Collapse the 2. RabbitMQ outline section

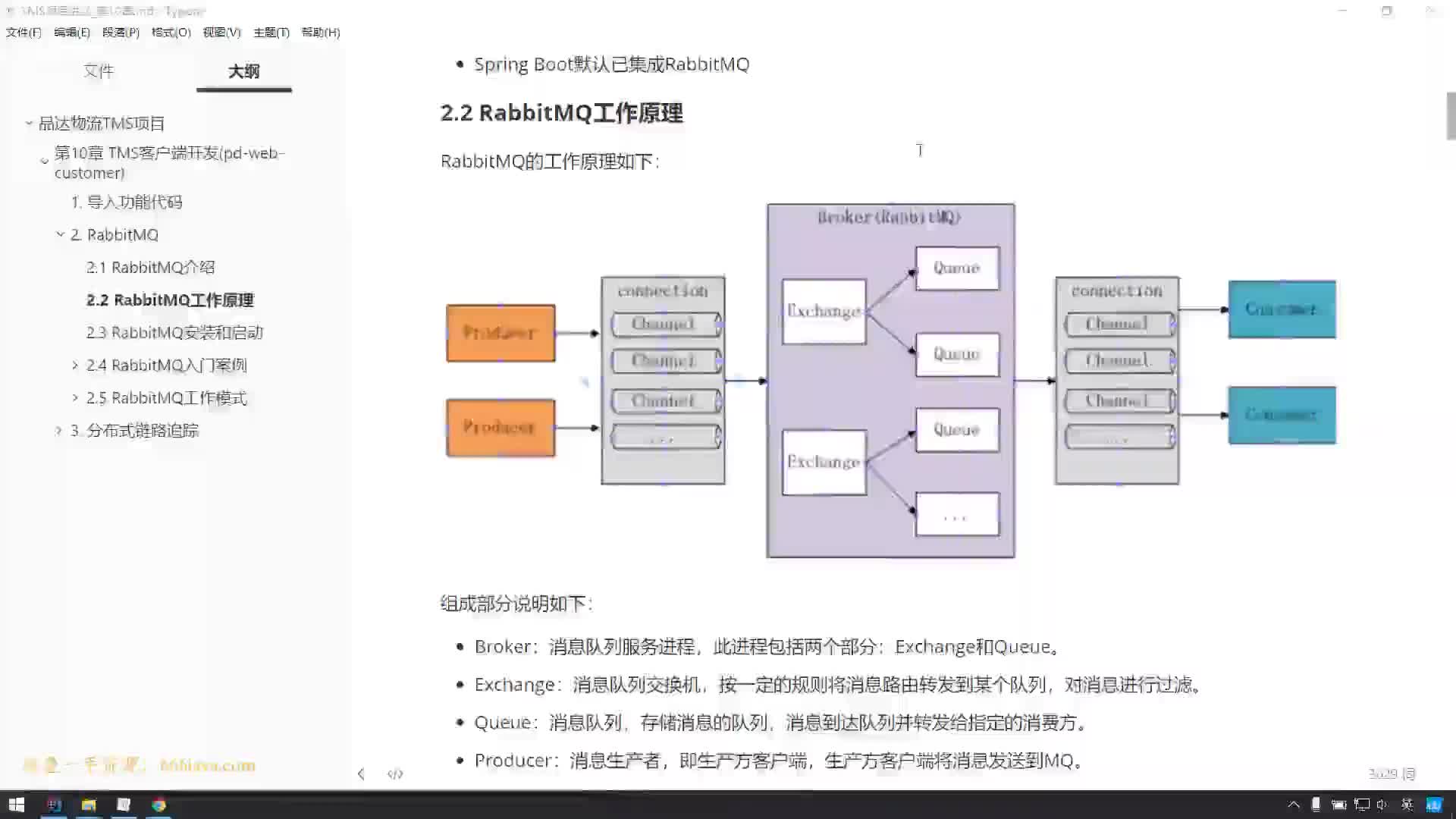(60, 234)
